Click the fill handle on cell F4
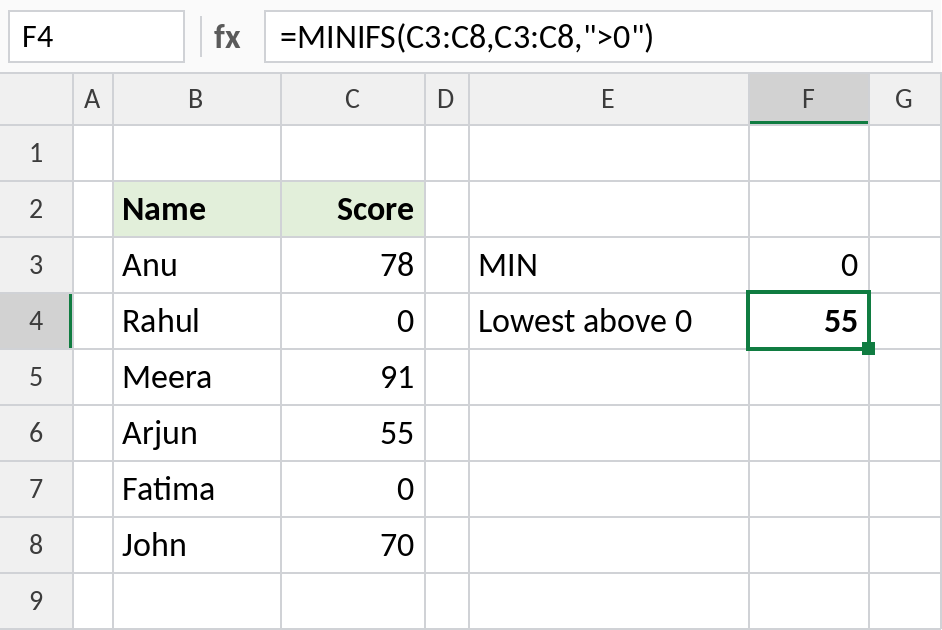This screenshot has width=942, height=630. 868,348
